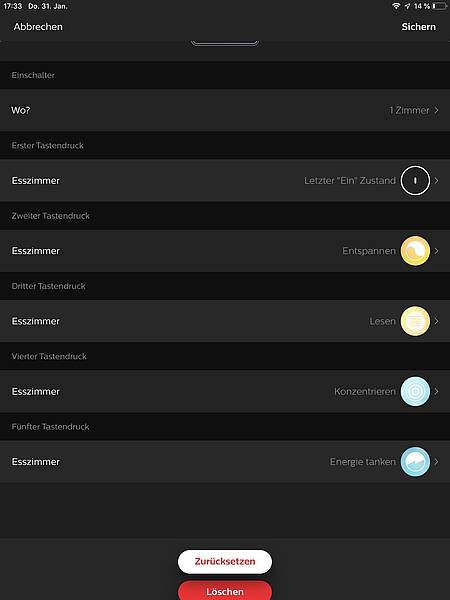Tap the battery indicator icon
This screenshot has width=450, height=600.
point(440,6)
